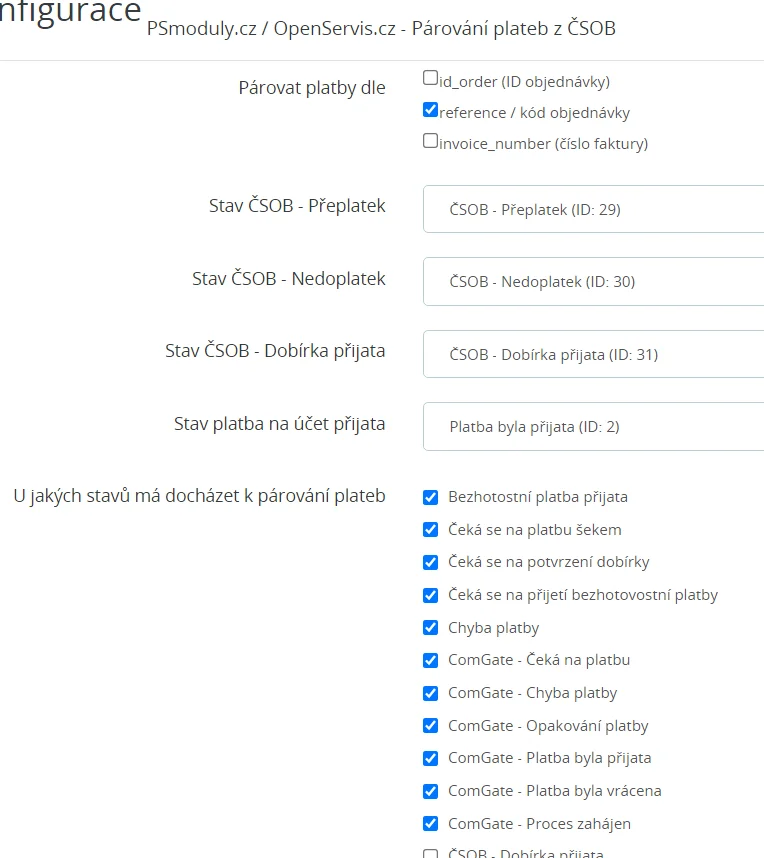Toggle ComGate - Opakování platby checkbox

pos(431,726)
